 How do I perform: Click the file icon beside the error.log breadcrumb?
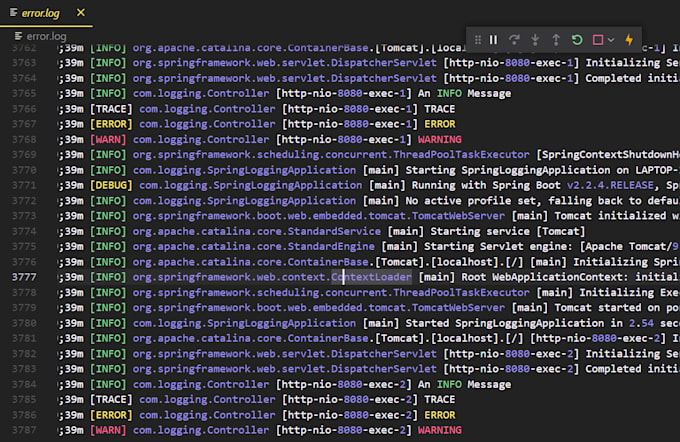tap(18, 36)
